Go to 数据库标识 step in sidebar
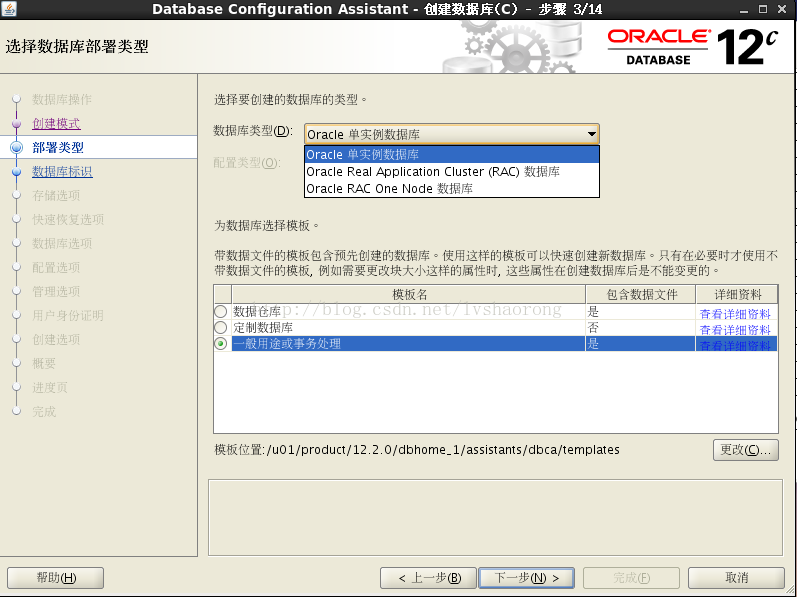797x597 pixels. 62,172
